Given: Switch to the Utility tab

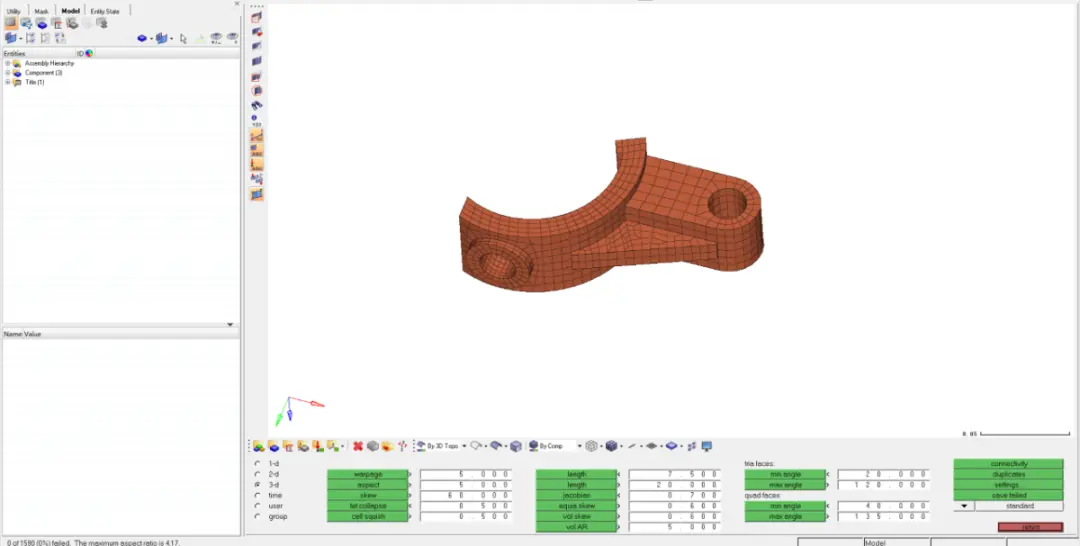Looking at the screenshot, I should 14,11.
